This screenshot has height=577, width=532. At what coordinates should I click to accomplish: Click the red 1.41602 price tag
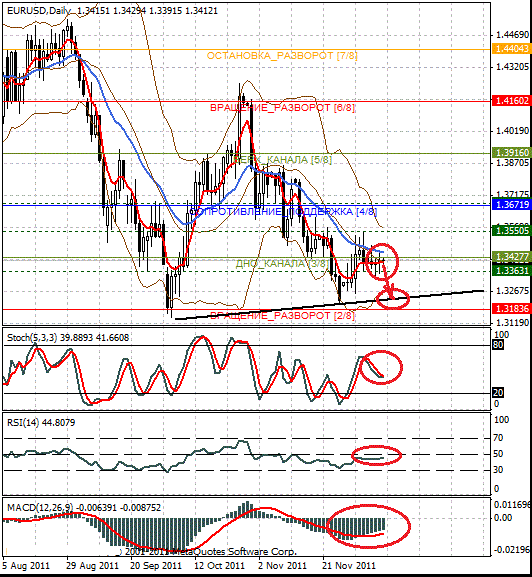[x=512, y=100]
